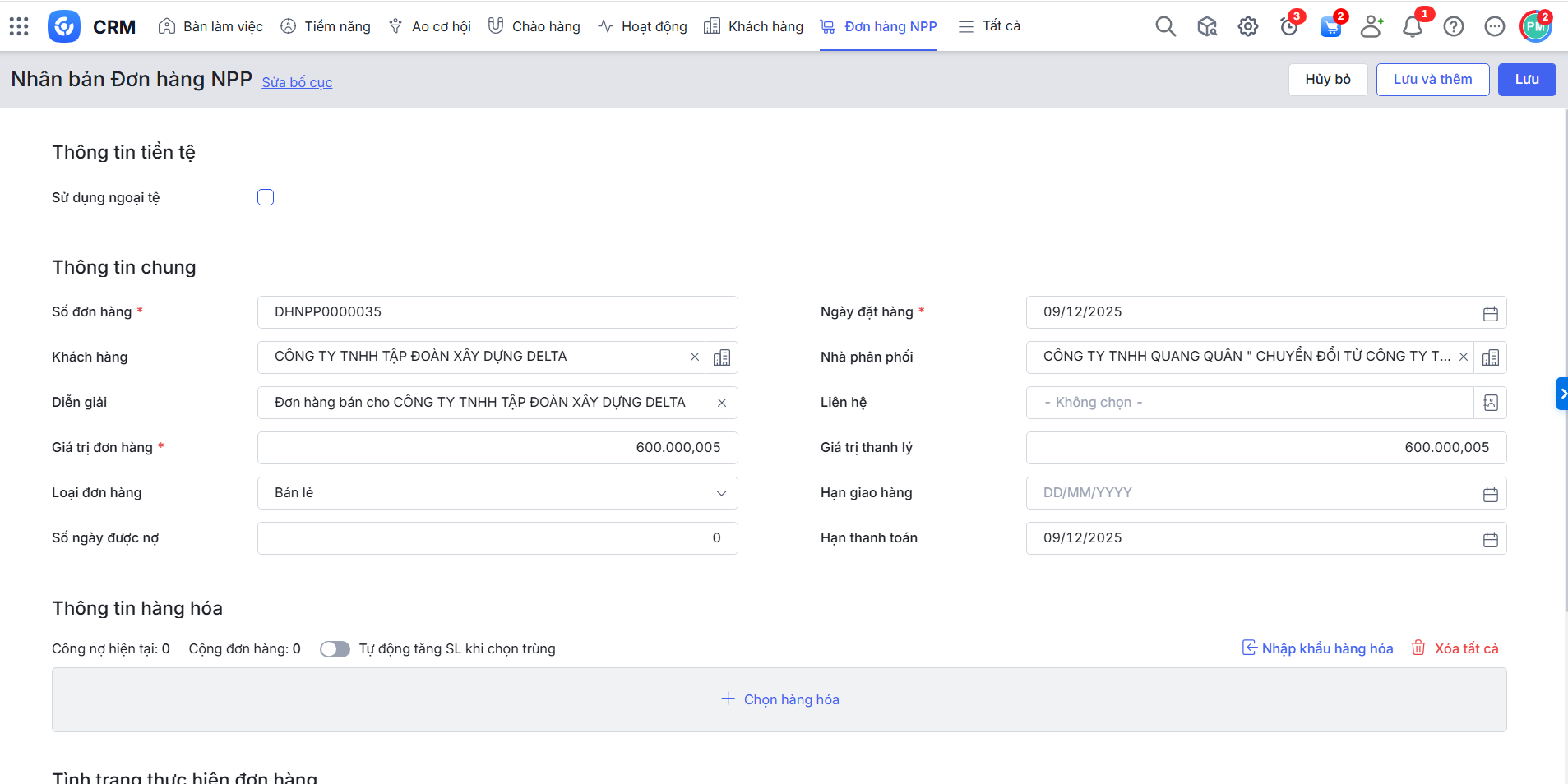Viewport: 1568px width, 784px height.
Task: Click the Sửa bố cục link
Action: [x=297, y=82]
